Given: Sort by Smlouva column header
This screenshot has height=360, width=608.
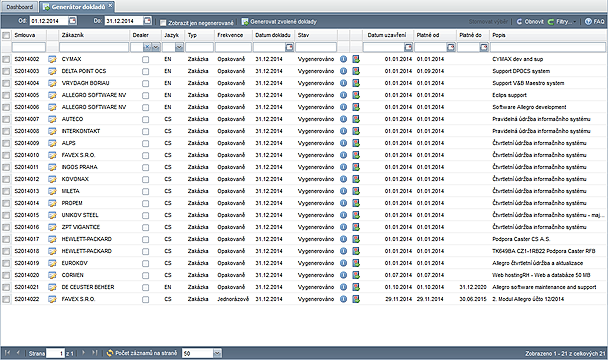Looking at the screenshot, I should point(25,35).
